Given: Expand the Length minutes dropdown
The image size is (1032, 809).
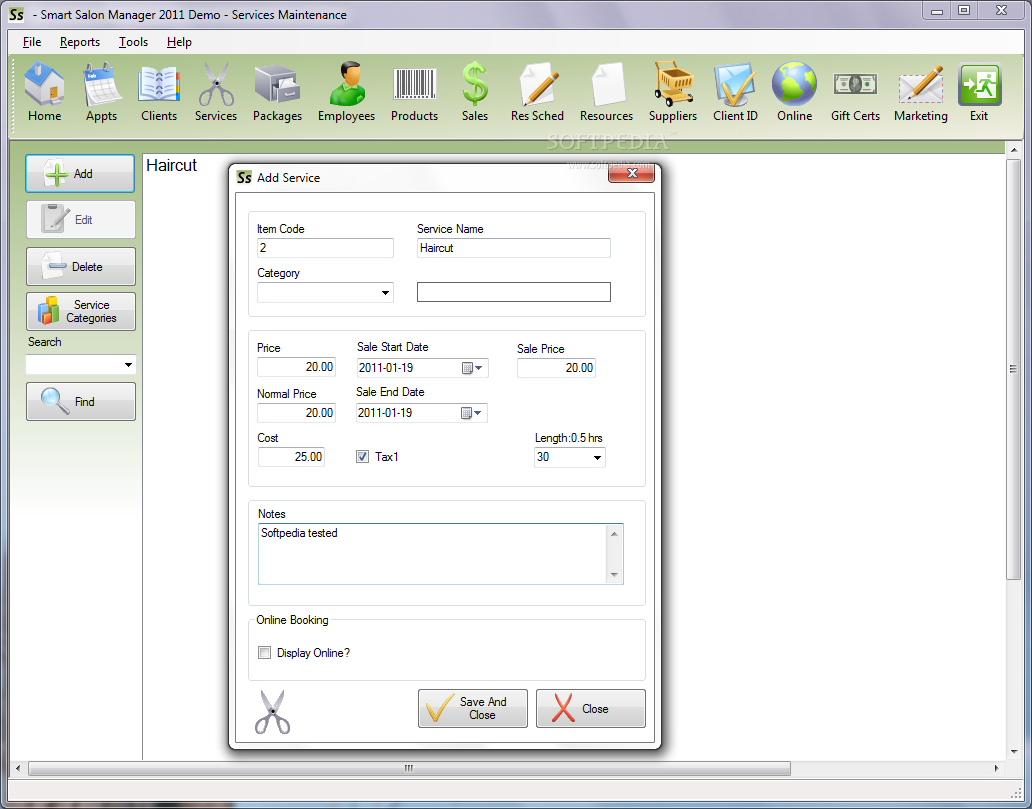Looking at the screenshot, I should tap(597, 457).
